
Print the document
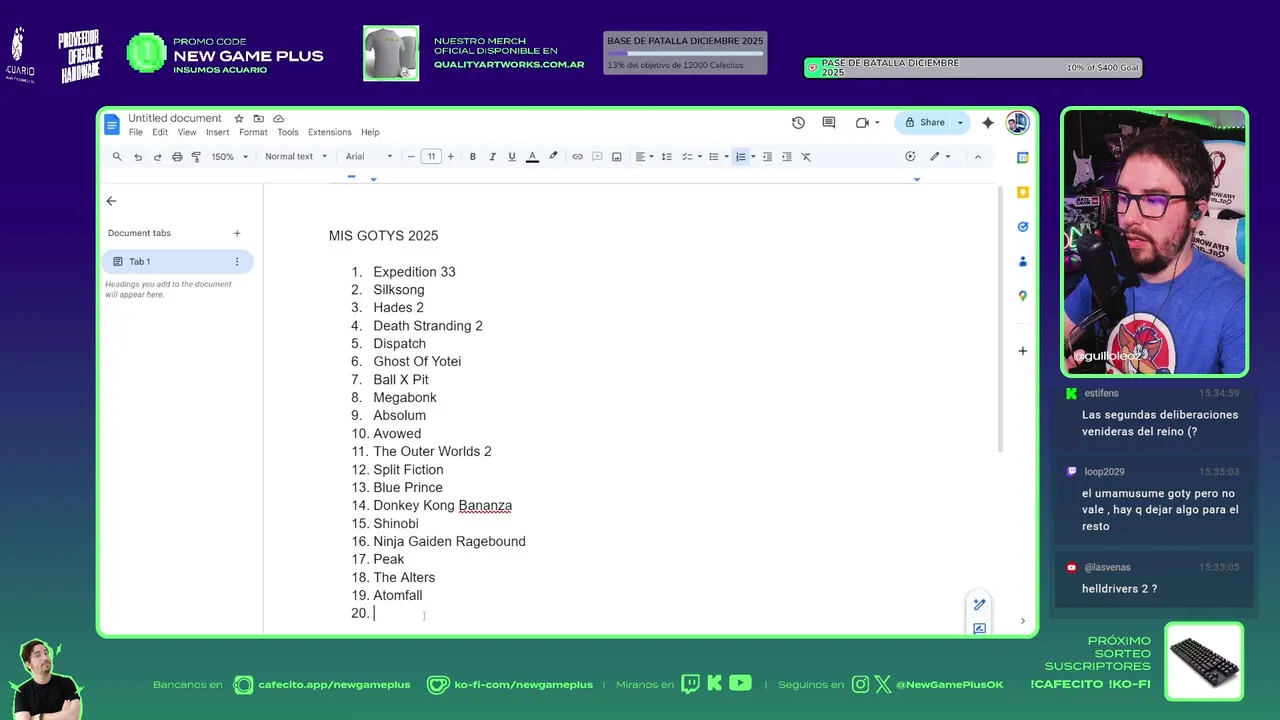(177, 156)
